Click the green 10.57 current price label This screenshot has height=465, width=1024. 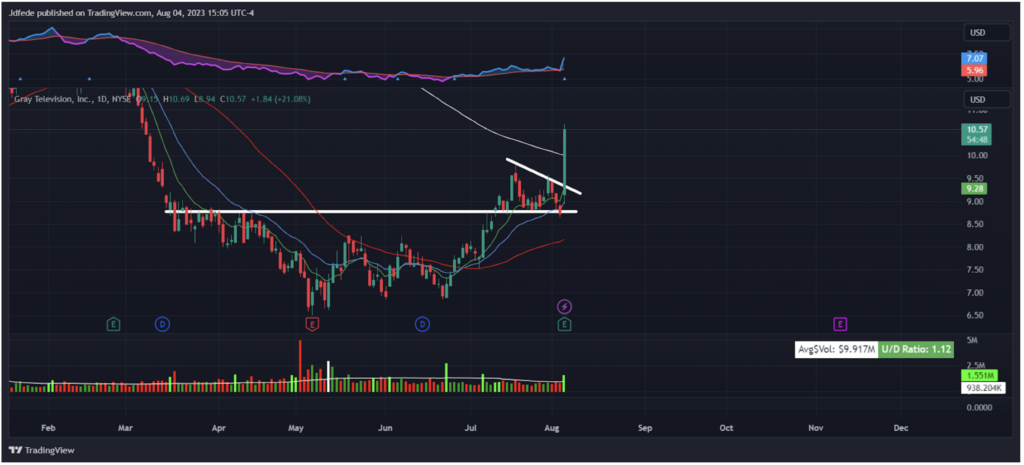point(974,129)
